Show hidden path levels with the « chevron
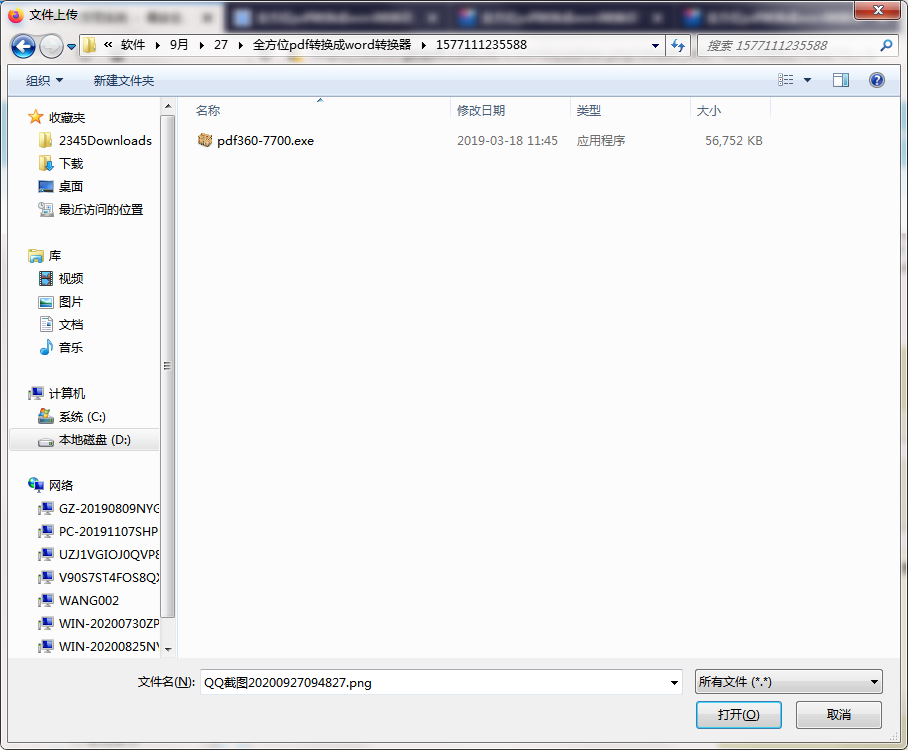The width and height of the screenshot is (908, 750). pyautogui.click(x=108, y=45)
